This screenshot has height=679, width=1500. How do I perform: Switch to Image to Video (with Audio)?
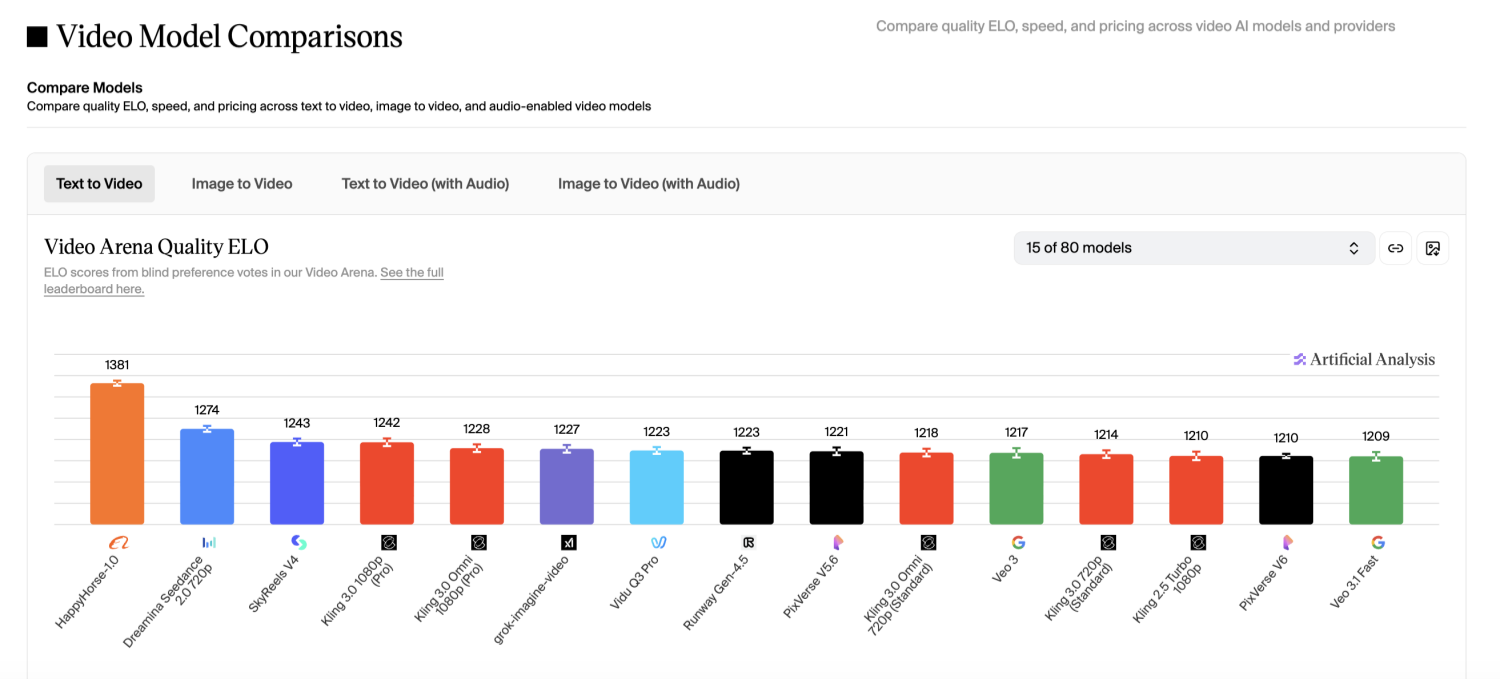pyautogui.click(x=648, y=184)
